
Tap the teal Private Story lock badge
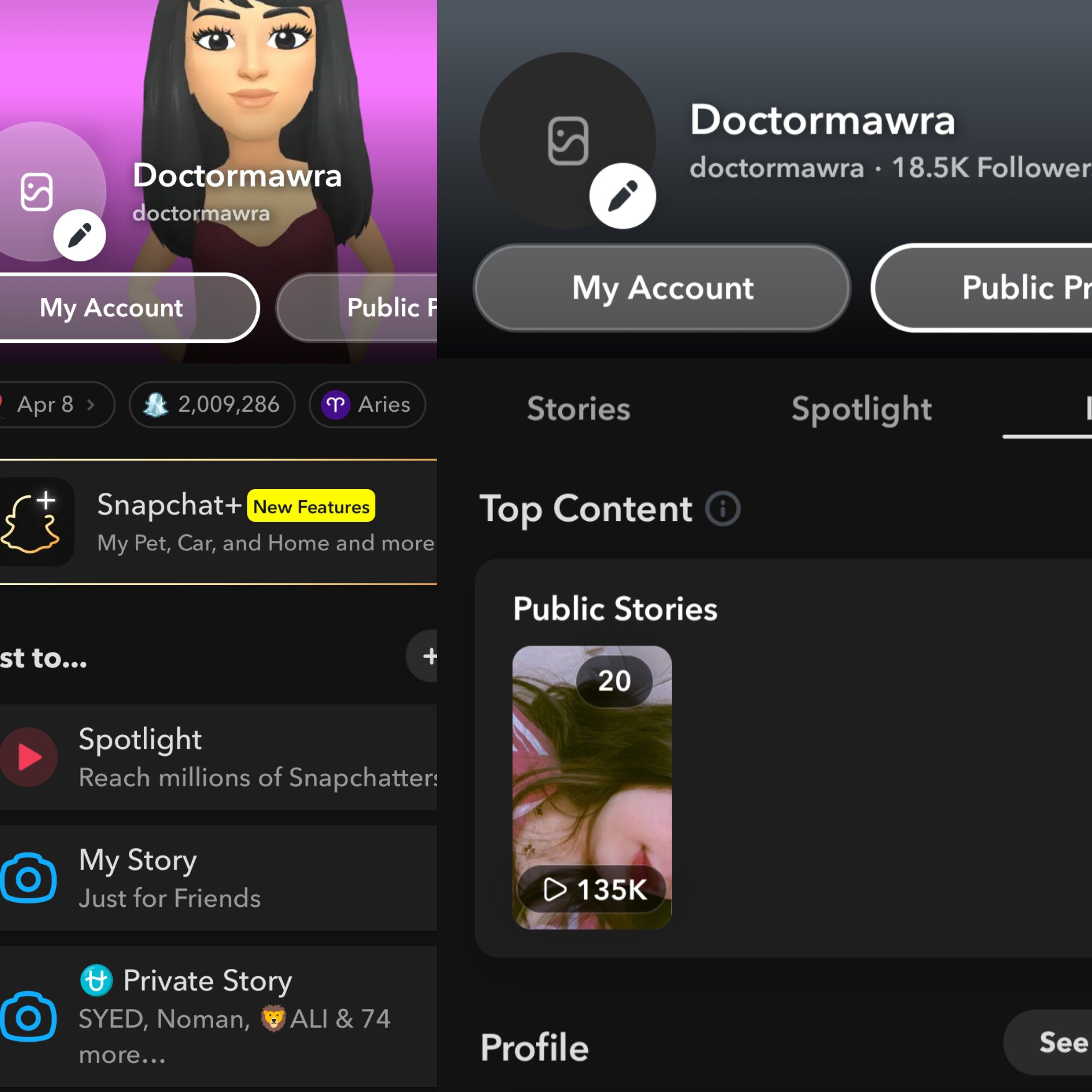click(96, 980)
